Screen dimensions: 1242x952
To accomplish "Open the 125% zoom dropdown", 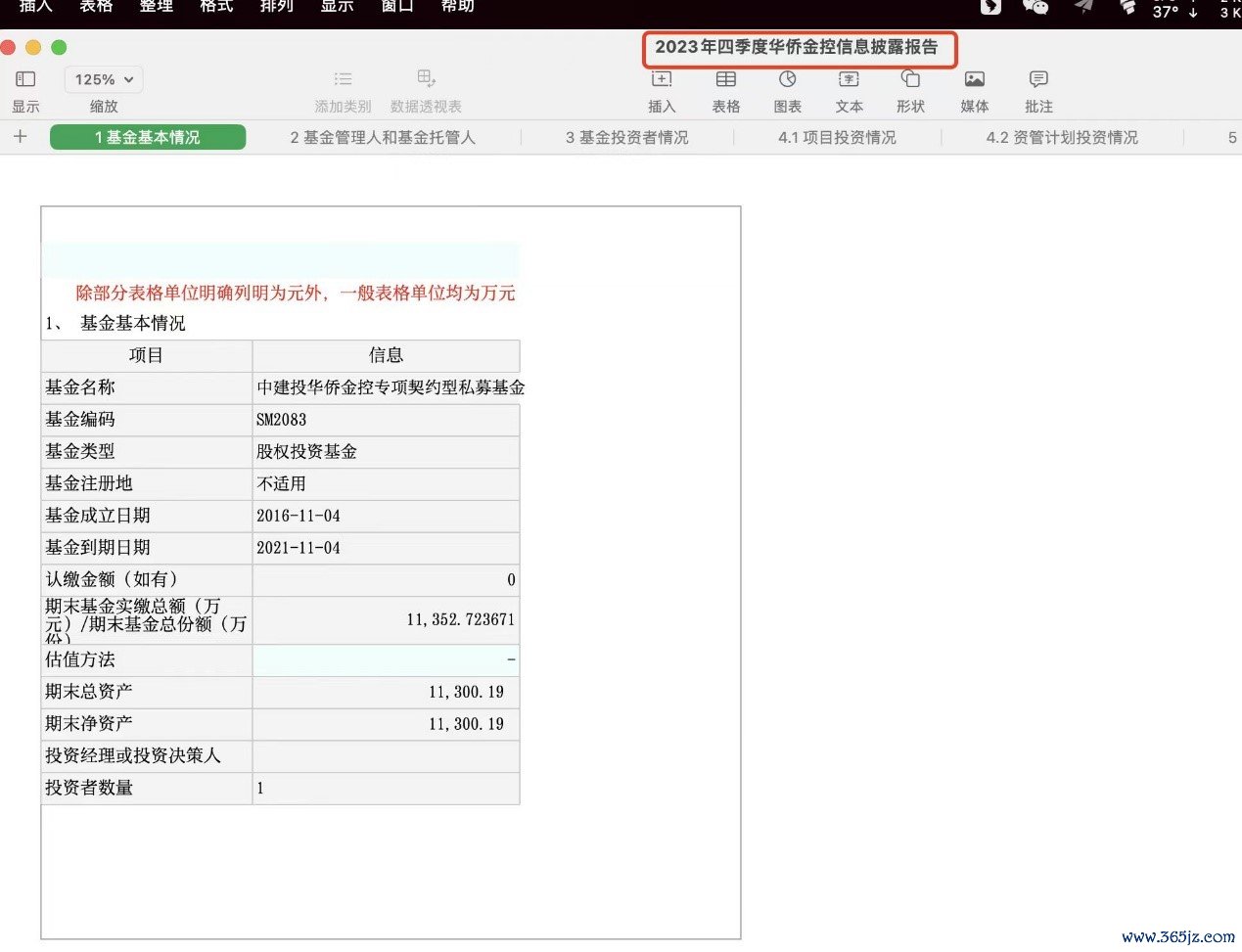I will 104,79.
